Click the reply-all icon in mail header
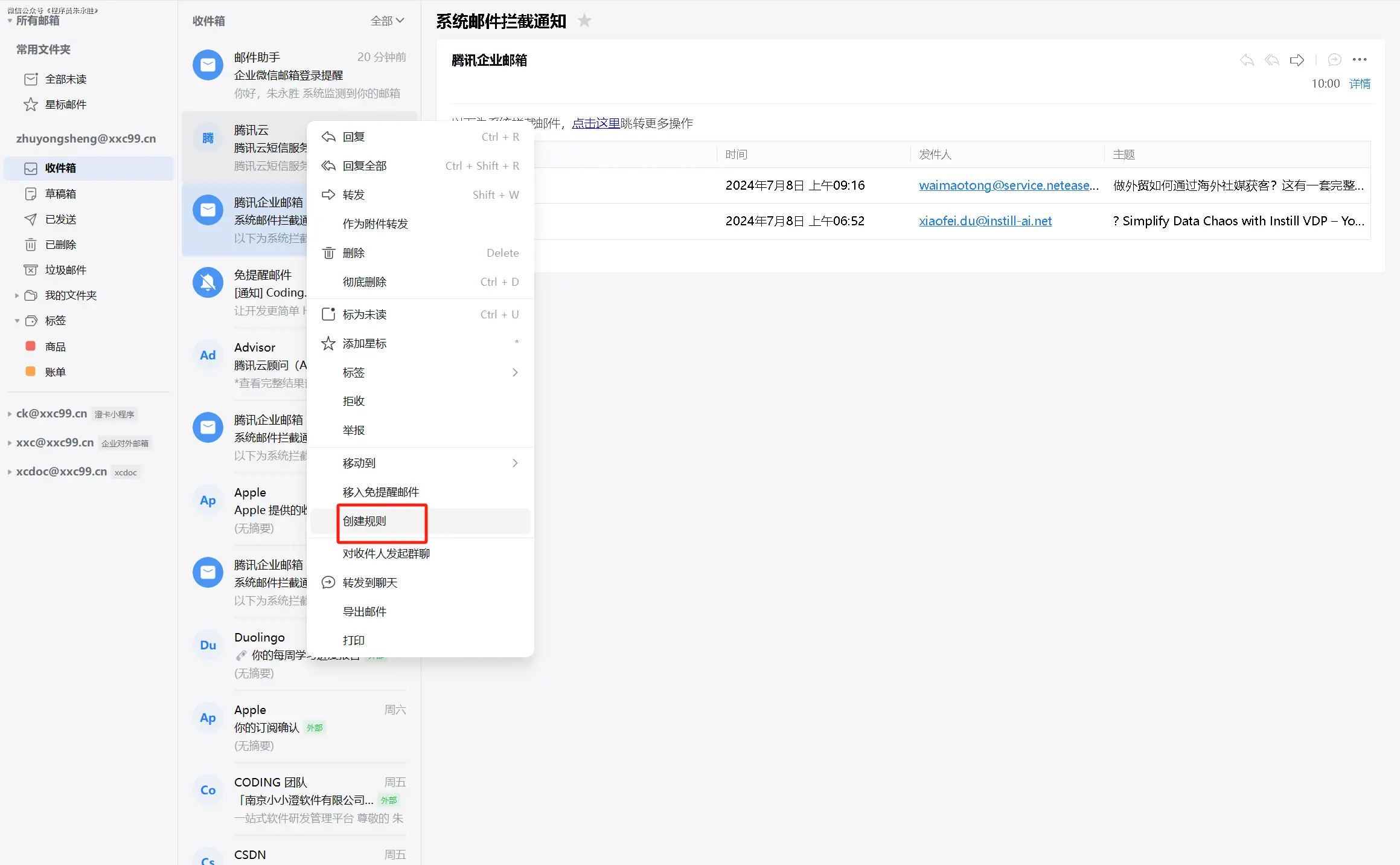This screenshot has height=865, width=1400. (x=1272, y=60)
